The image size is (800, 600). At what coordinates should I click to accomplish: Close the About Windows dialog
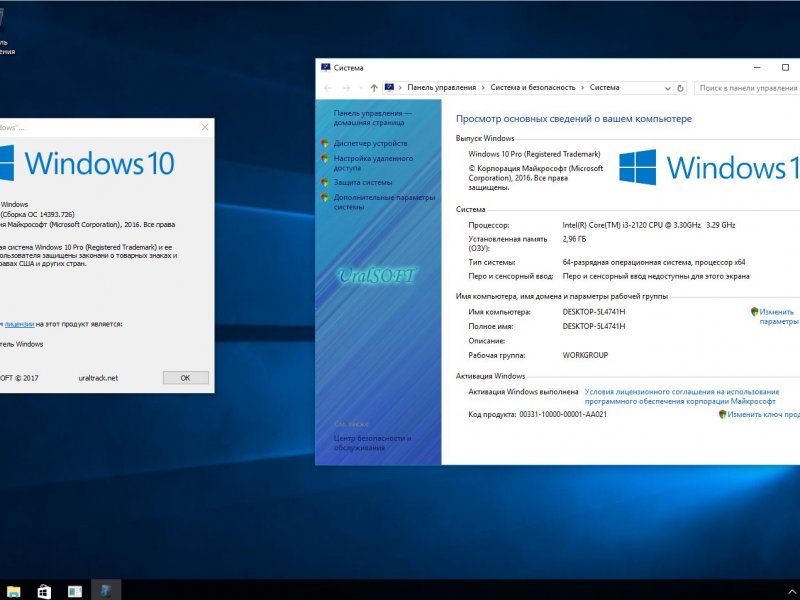pos(205,127)
